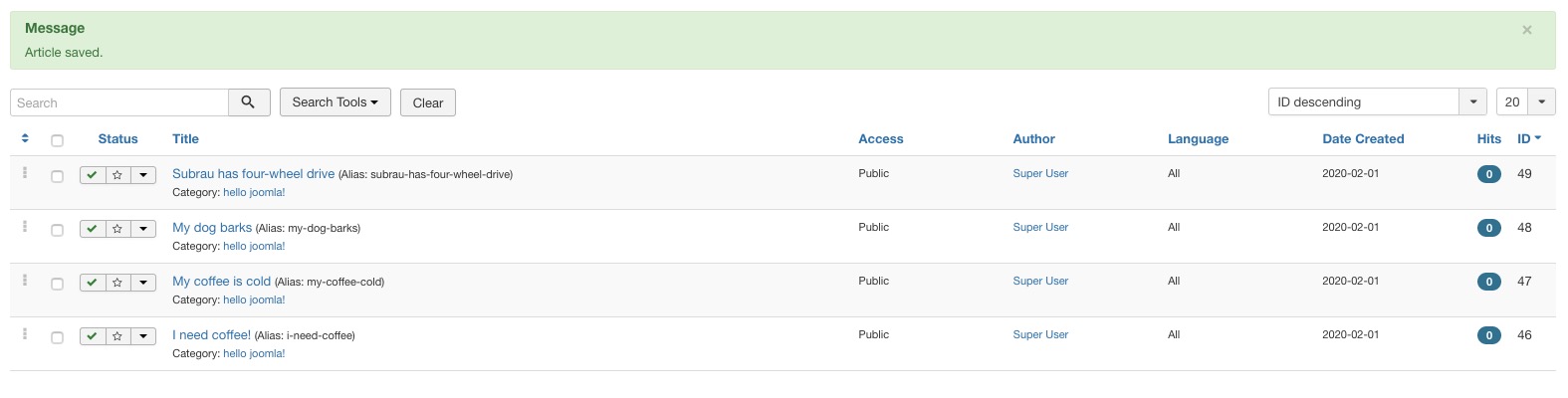The height and width of the screenshot is (398, 1568).
Task: Toggle featured star for My dog barks
Action: [117, 229]
